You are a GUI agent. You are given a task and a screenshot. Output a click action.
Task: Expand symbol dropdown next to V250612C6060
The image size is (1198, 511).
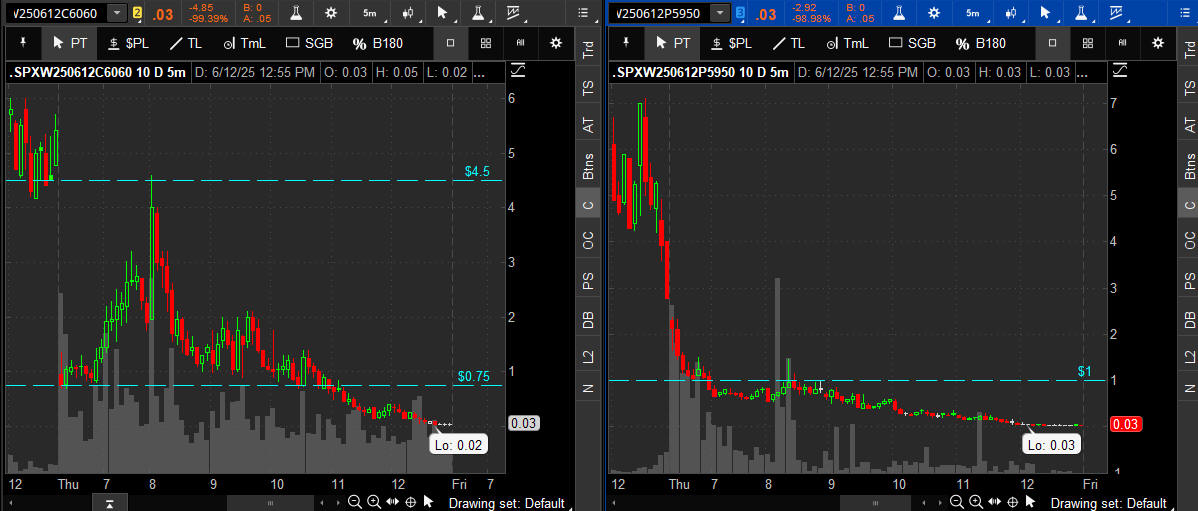(x=117, y=13)
